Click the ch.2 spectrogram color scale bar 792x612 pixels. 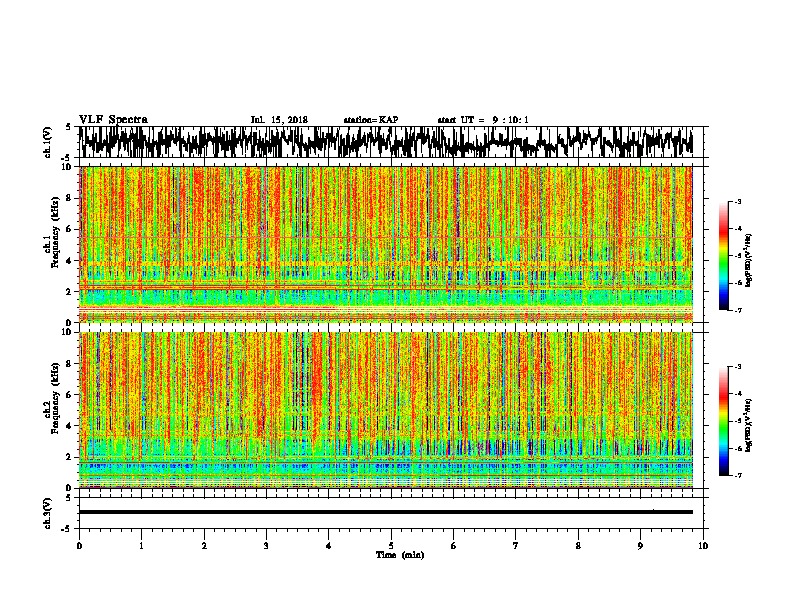click(x=723, y=421)
